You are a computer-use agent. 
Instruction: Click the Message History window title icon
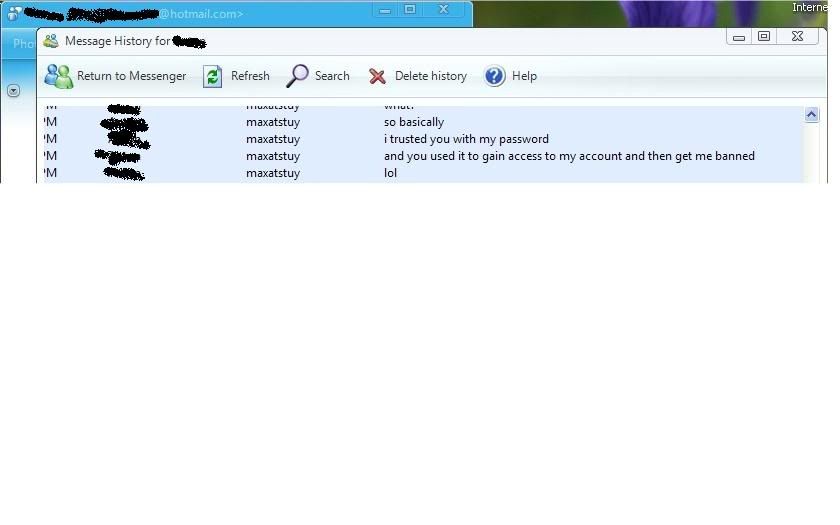(x=51, y=41)
